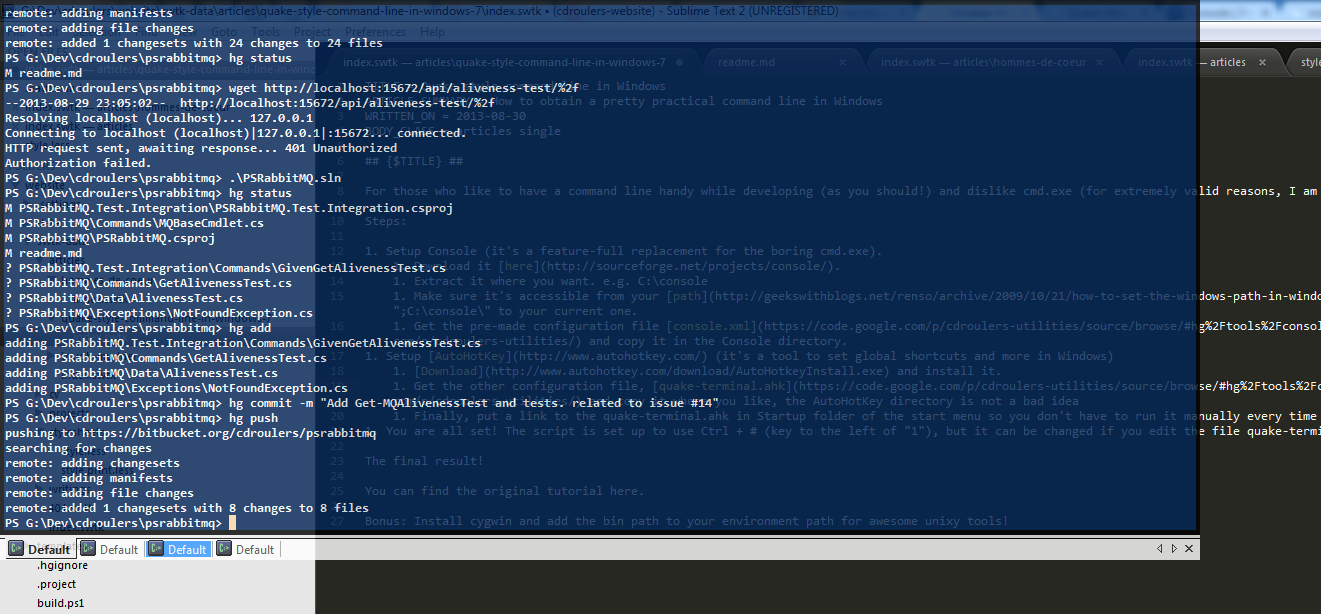Select the second Default console tab

coord(118,549)
